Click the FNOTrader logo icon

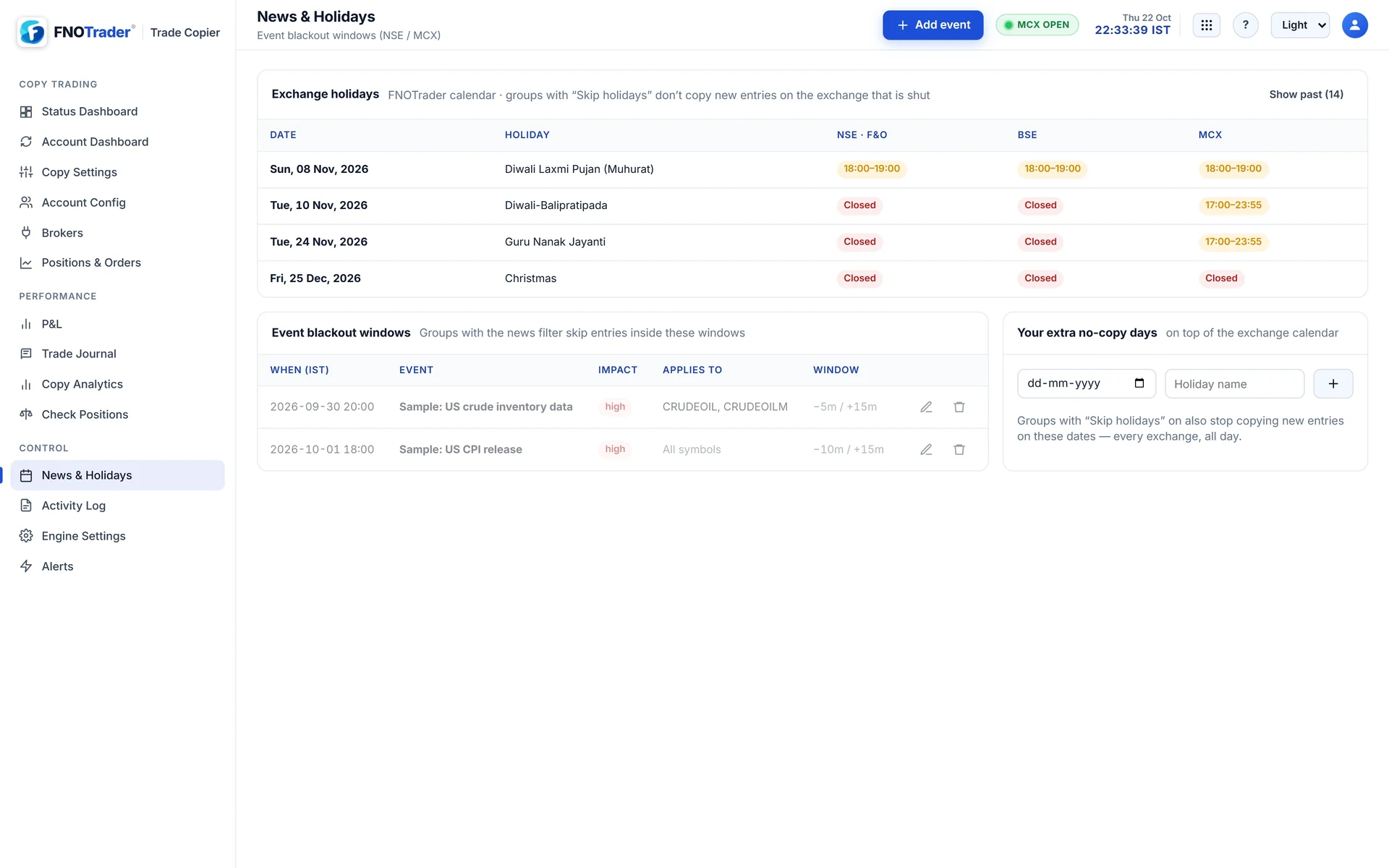tap(32, 32)
